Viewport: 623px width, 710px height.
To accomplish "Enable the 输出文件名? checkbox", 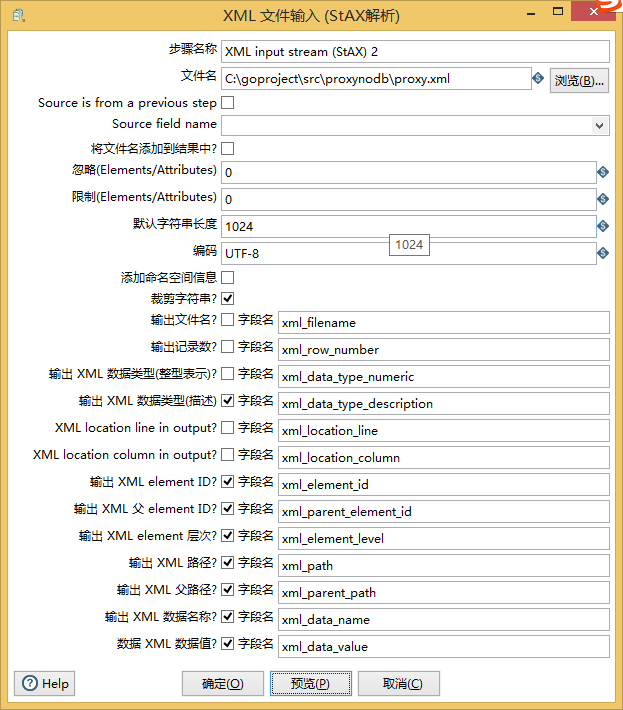I will click(228, 320).
